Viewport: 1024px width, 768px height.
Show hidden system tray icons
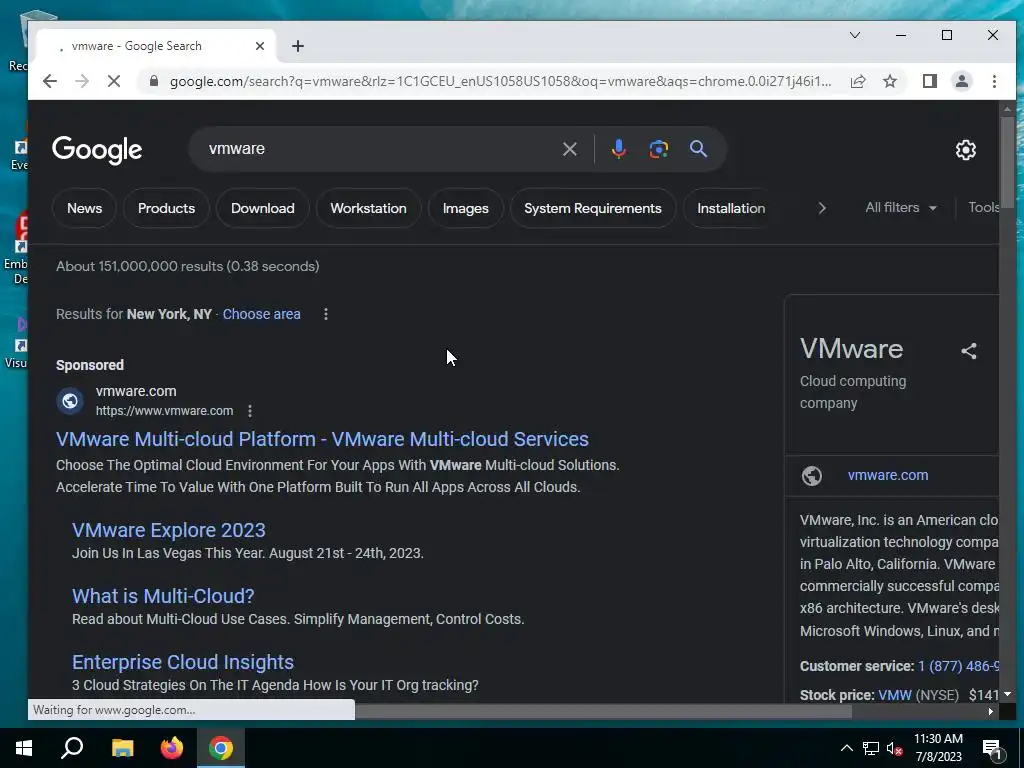[x=846, y=748]
